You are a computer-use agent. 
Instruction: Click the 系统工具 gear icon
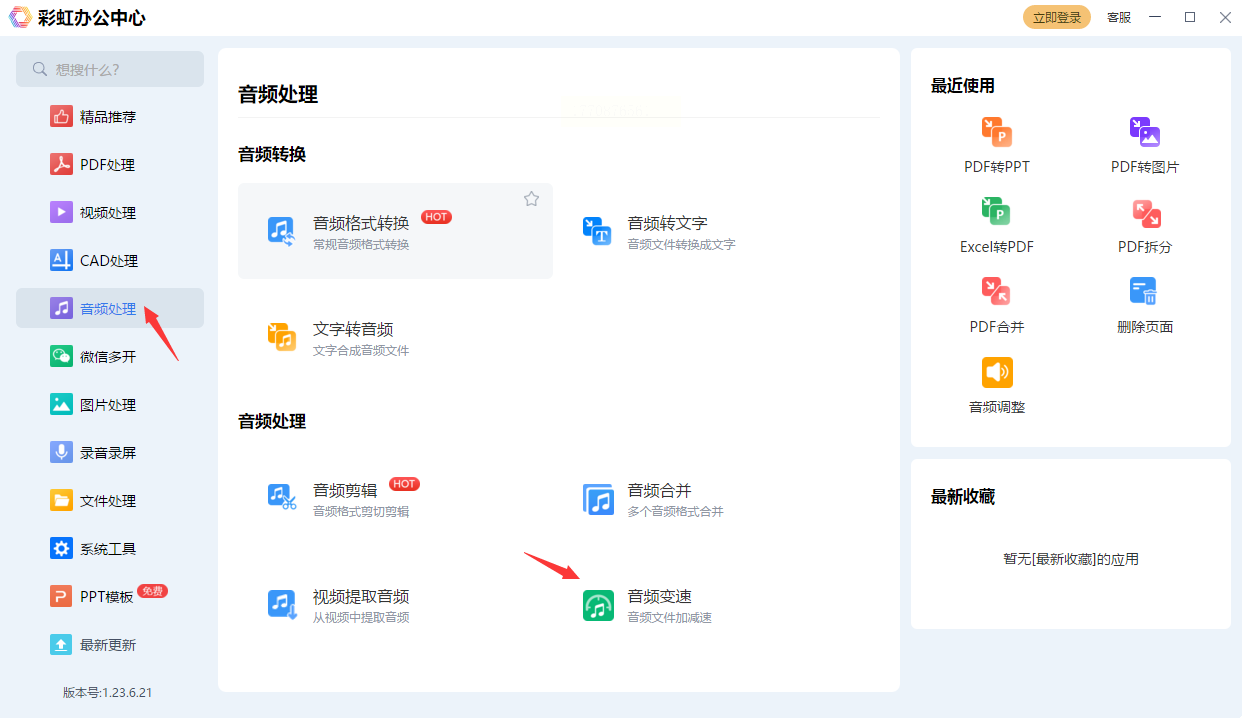62,549
